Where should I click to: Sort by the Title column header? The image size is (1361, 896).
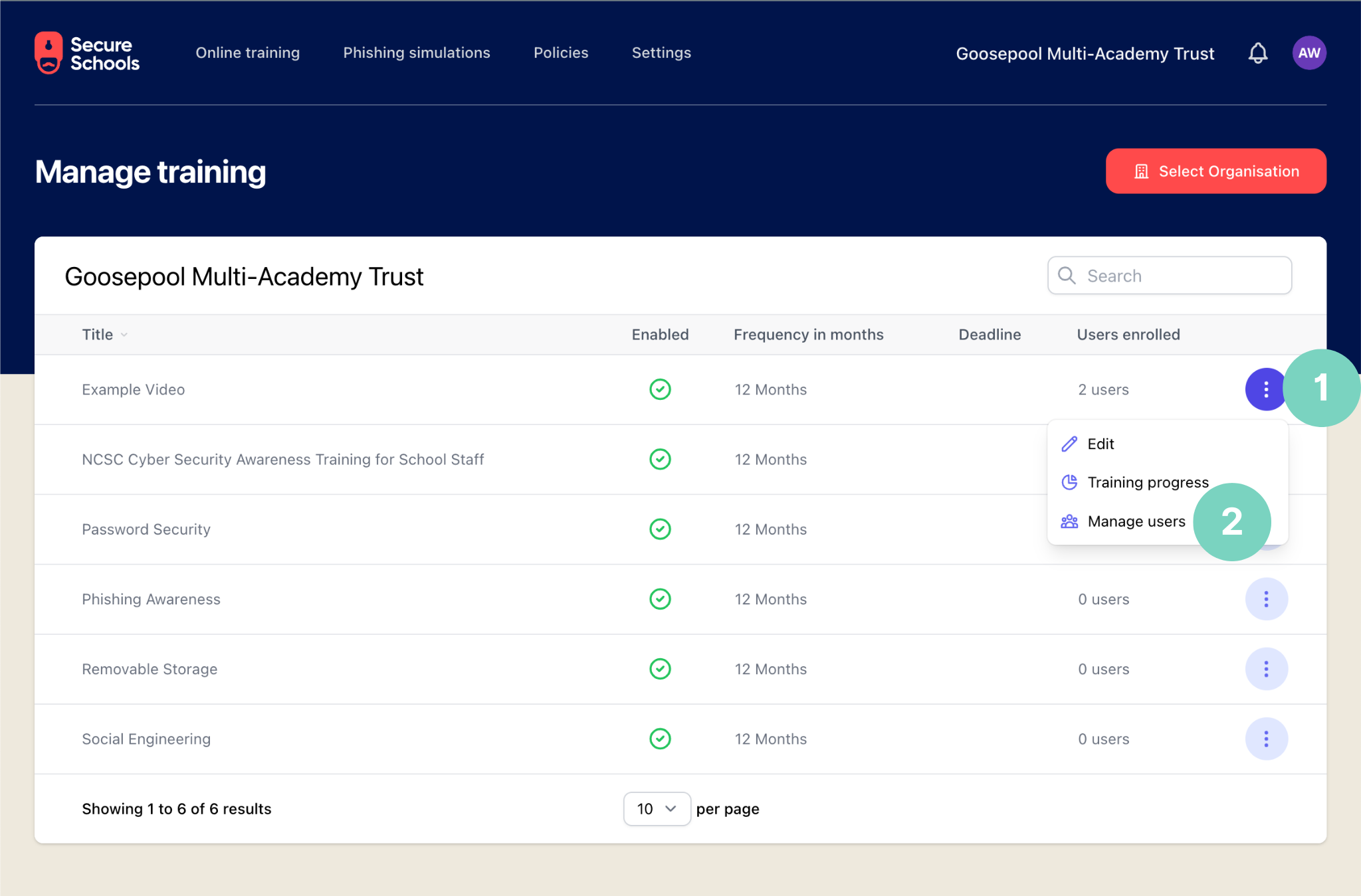point(104,335)
